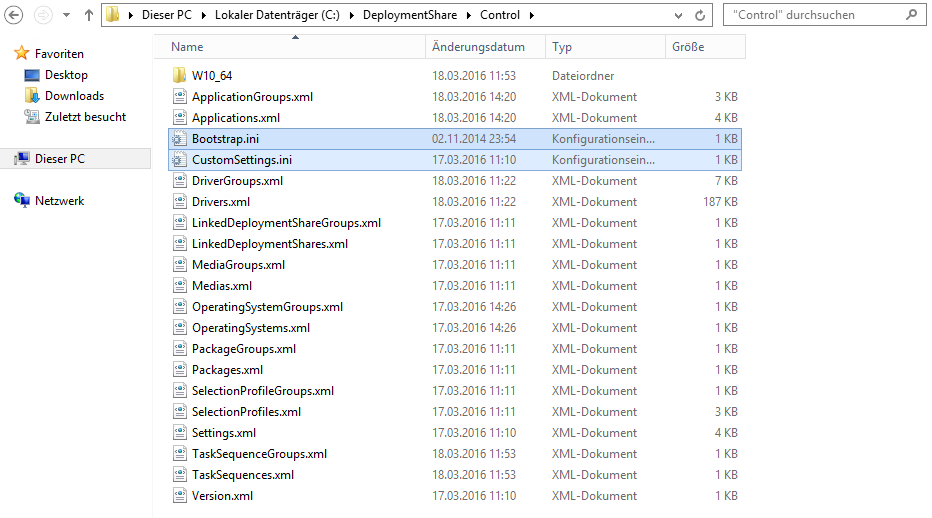The image size is (932, 518).
Task: Sort by the Name column header
Action: tap(187, 47)
